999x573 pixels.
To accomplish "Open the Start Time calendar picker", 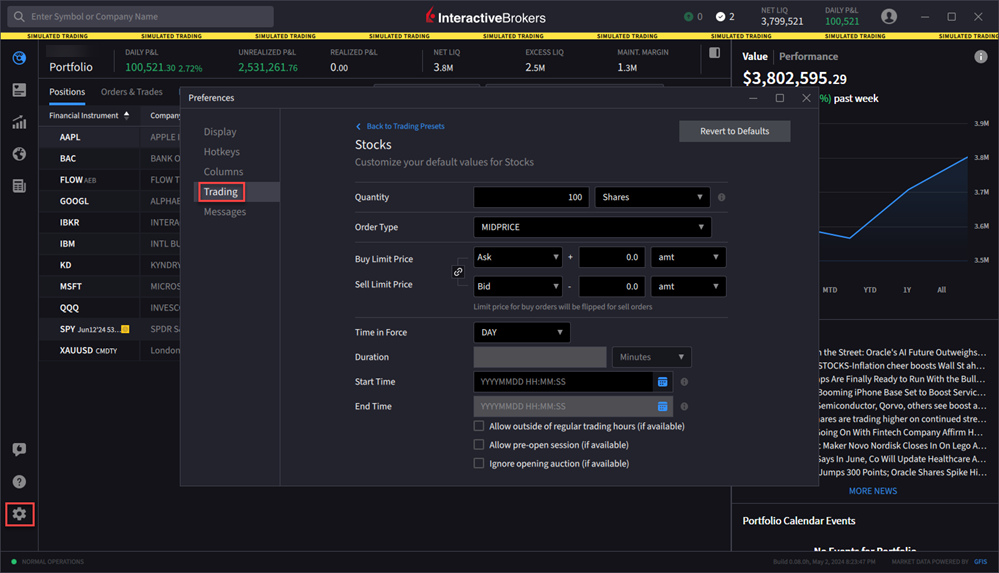I will [x=663, y=382].
